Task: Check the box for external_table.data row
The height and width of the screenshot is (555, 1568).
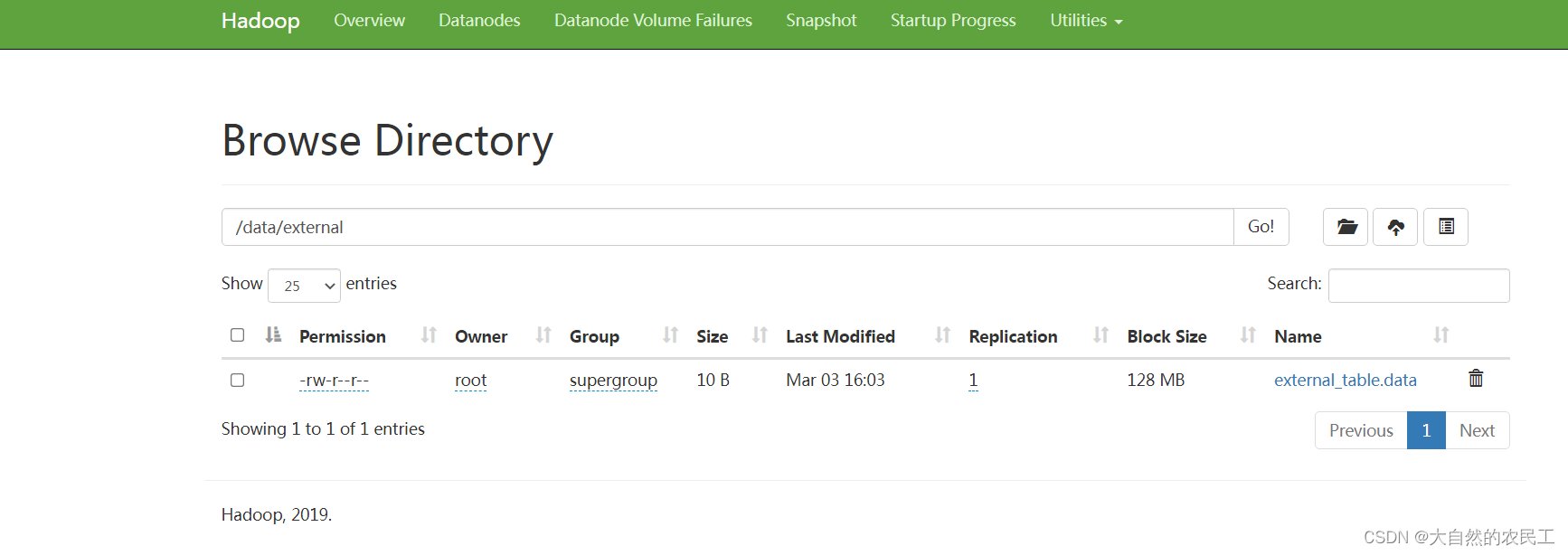Action: [237, 381]
